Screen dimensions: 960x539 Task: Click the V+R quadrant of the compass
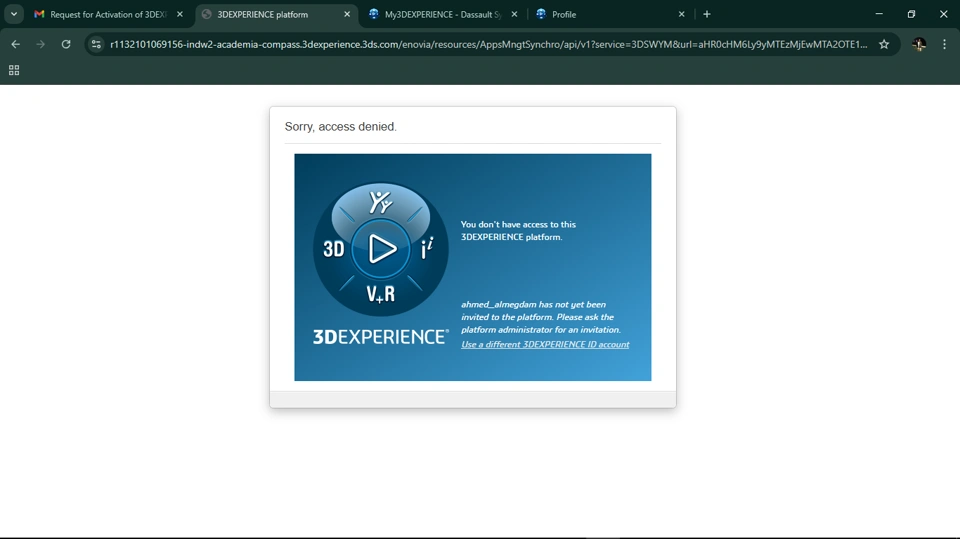pyautogui.click(x=380, y=294)
